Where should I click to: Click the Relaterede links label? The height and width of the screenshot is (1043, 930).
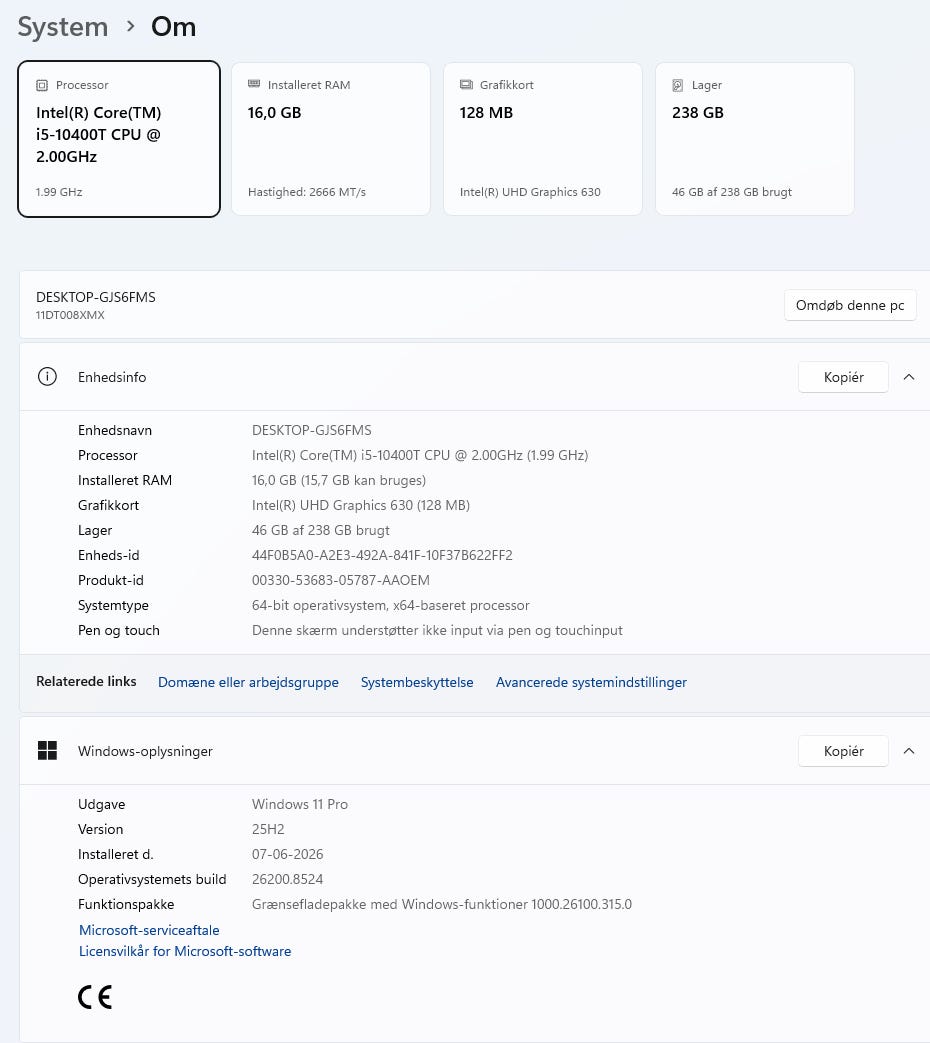[86, 681]
